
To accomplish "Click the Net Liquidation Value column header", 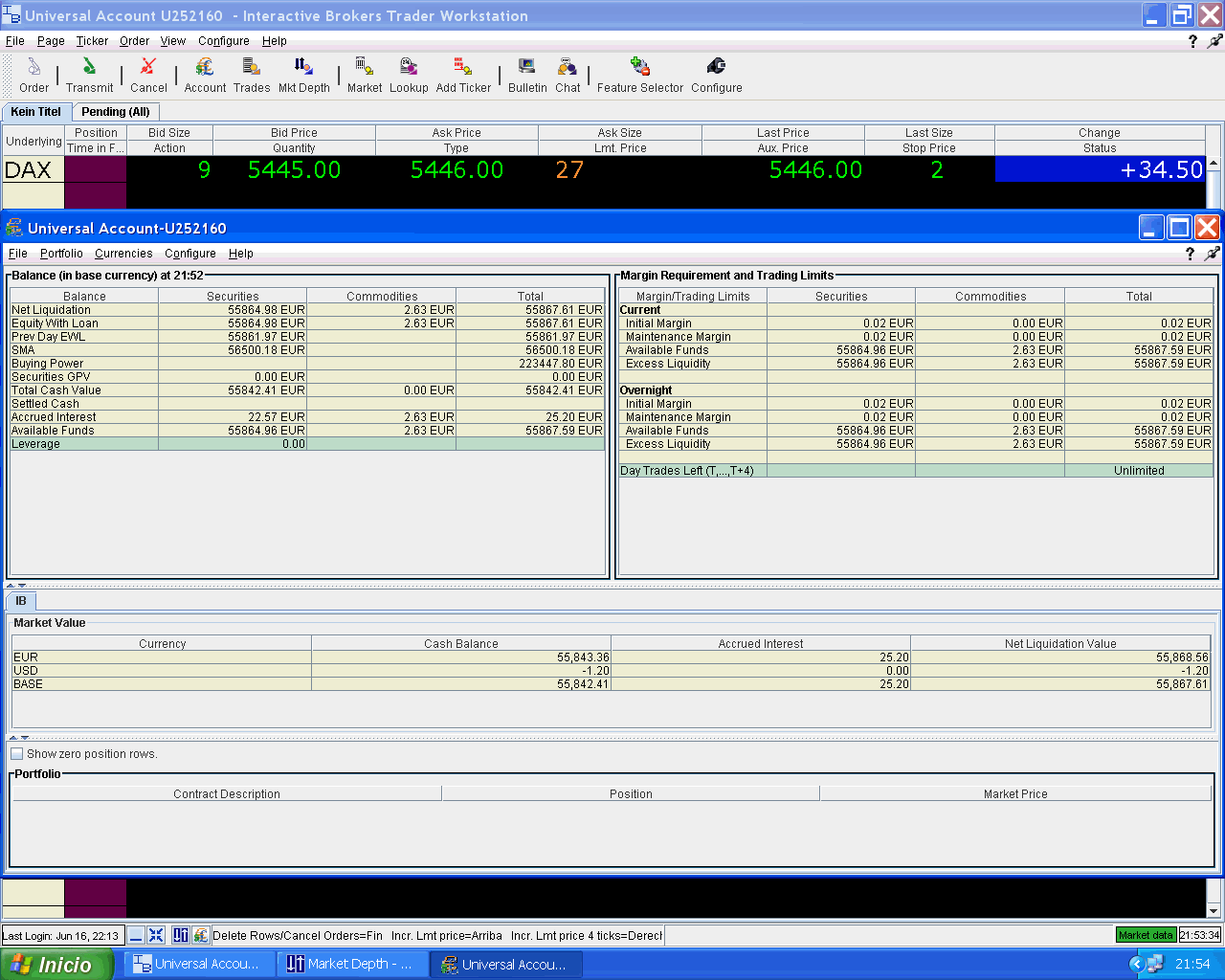I will click(1060, 643).
